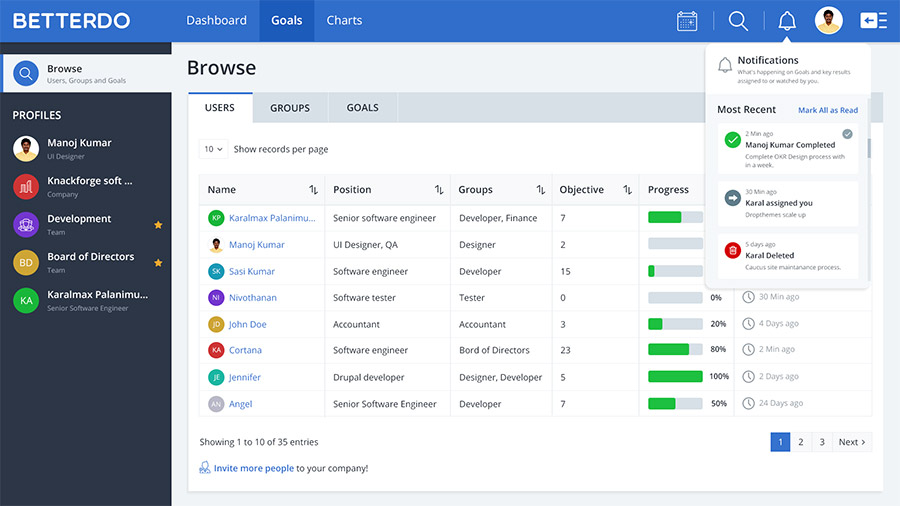Open the notifications bell icon
This screenshot has width=900, height=506.
pyautogui.click(x=787, y=21)
